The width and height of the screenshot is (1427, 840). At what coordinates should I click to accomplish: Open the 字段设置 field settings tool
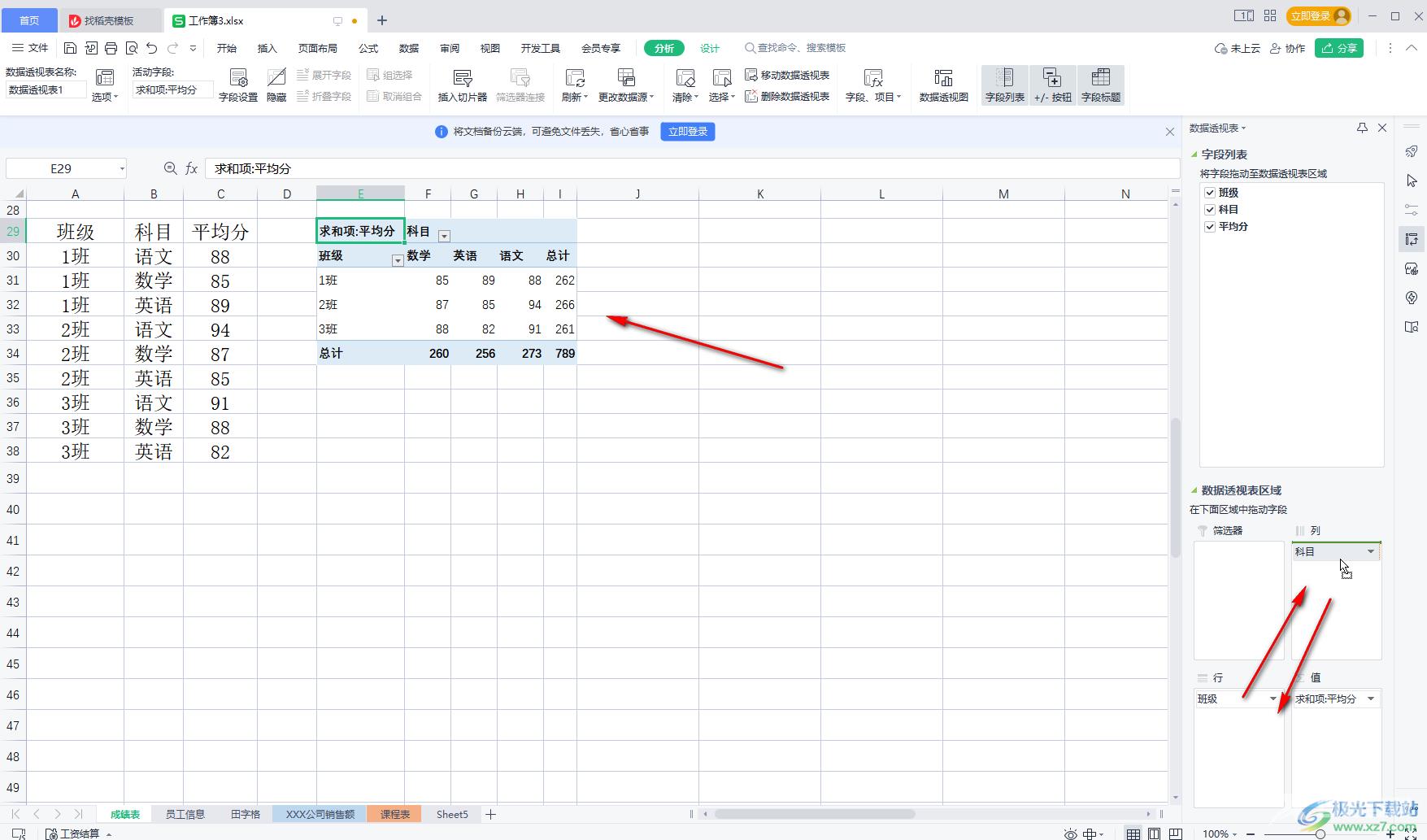click(238, 85)
